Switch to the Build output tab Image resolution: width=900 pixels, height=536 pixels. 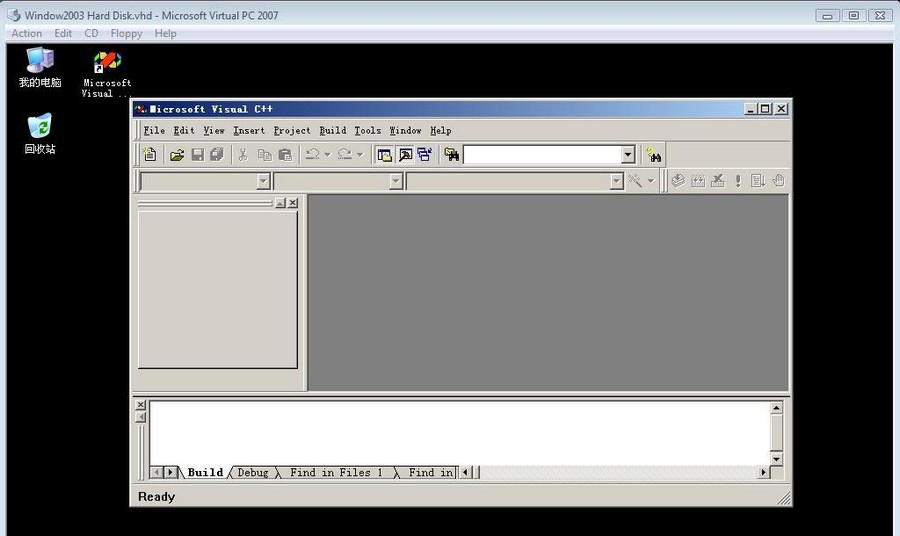[x=205, y=472]
